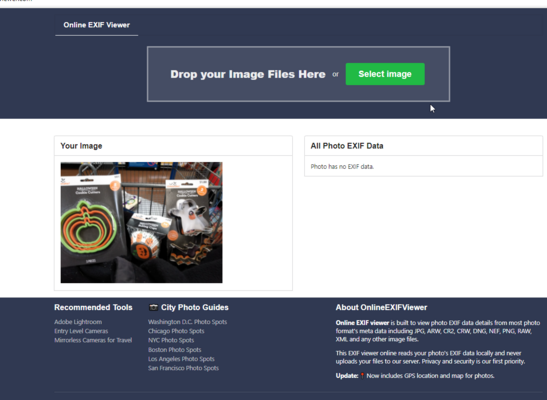The height and width of the screenshot is (400, 547).
Task: Open the Entry Level Cameras link
Action: point(81,331)
